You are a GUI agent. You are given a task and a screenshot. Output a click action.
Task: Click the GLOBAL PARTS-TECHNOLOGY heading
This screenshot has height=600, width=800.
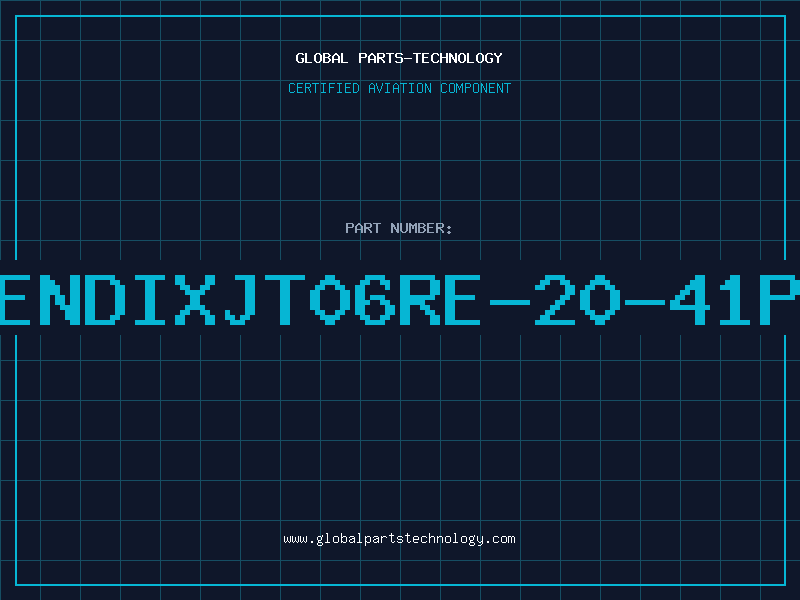399,58
